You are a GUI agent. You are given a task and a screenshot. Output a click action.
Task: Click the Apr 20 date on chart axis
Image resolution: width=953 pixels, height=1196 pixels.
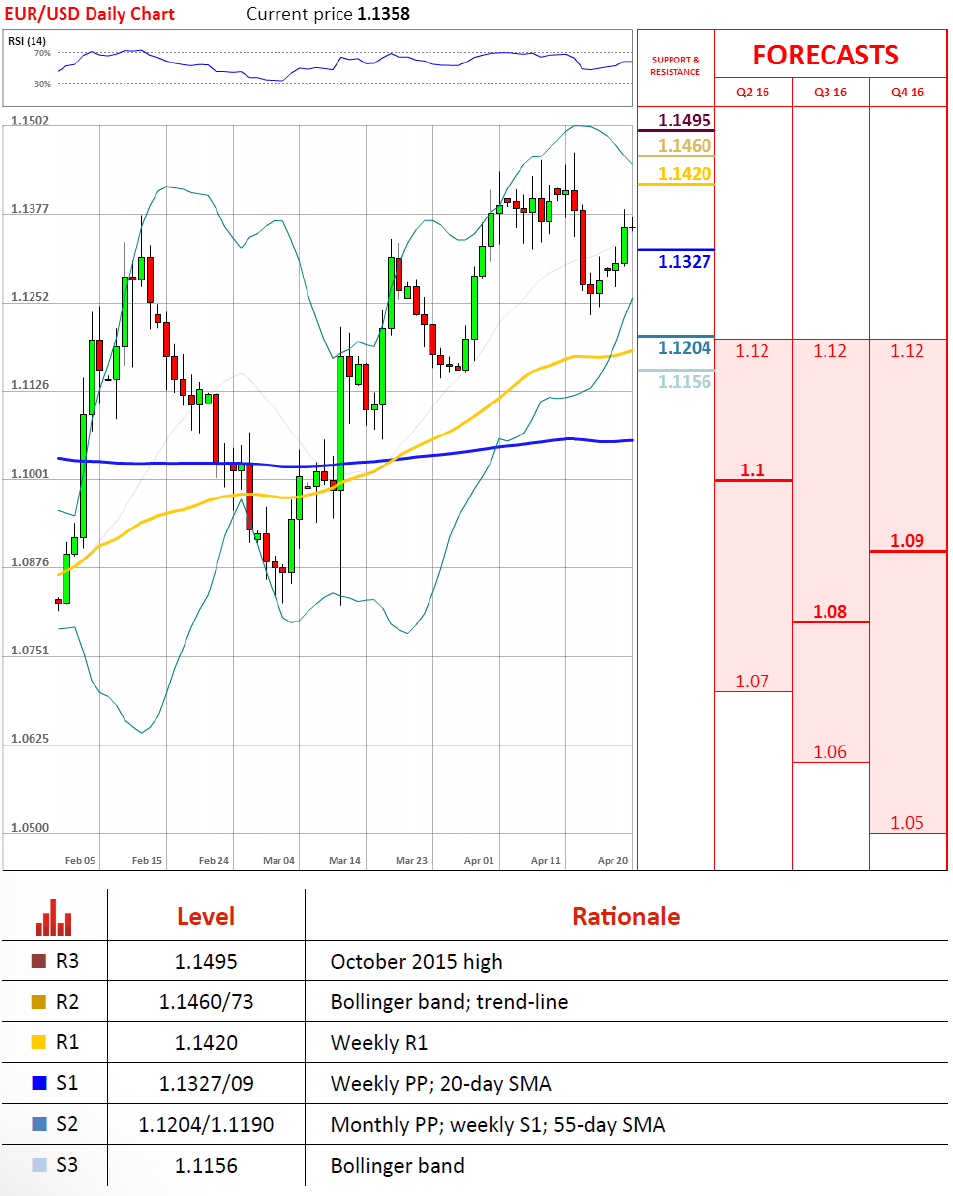[613, 860]
